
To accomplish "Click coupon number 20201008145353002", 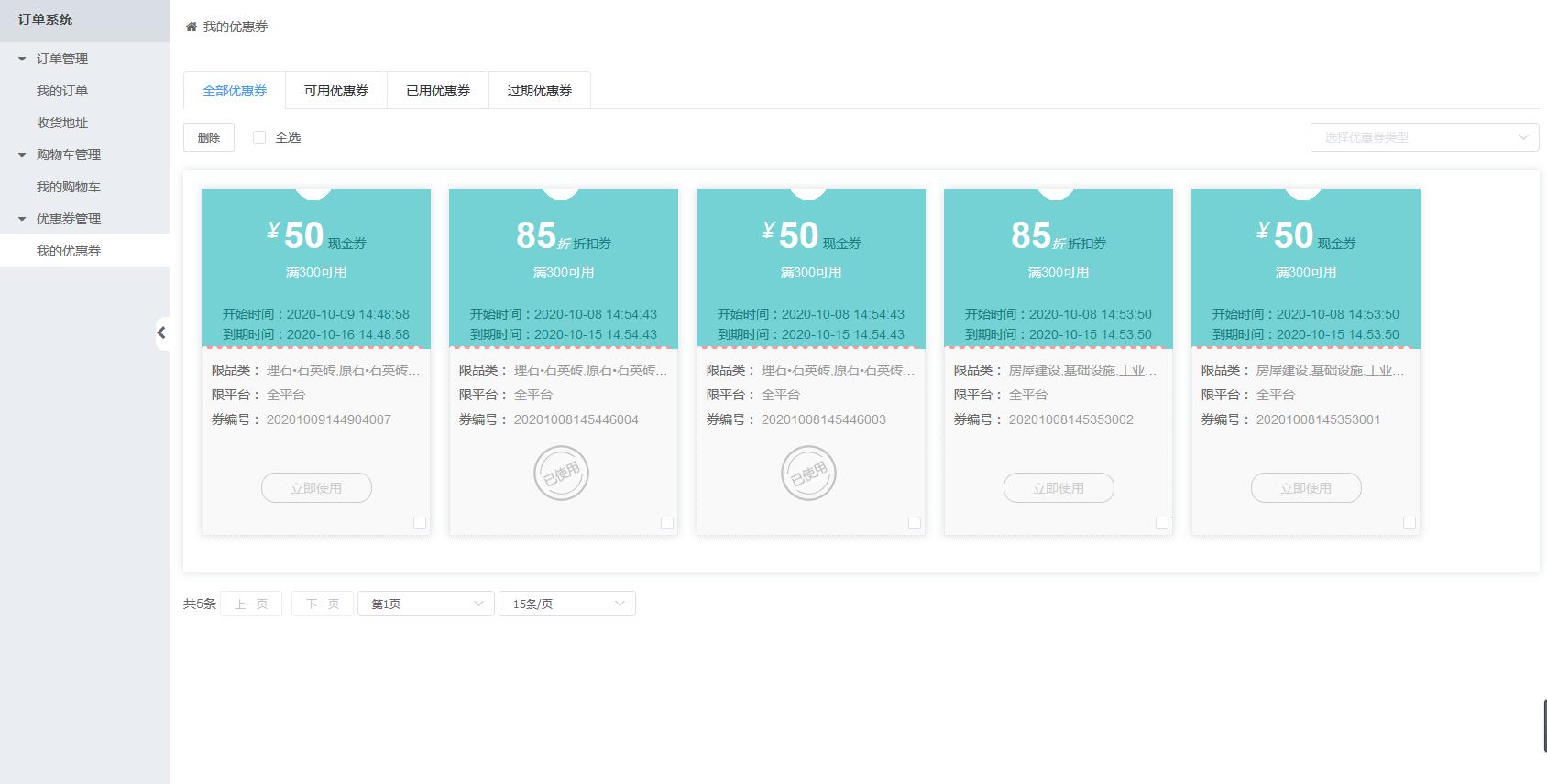I will point(1071,419).
